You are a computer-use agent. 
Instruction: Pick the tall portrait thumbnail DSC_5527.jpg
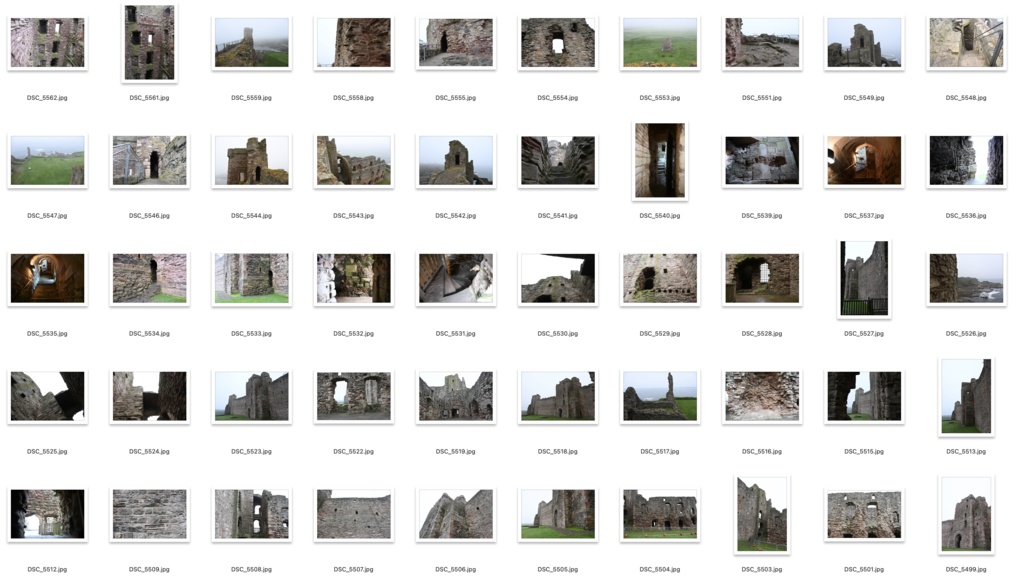point(864,278)
